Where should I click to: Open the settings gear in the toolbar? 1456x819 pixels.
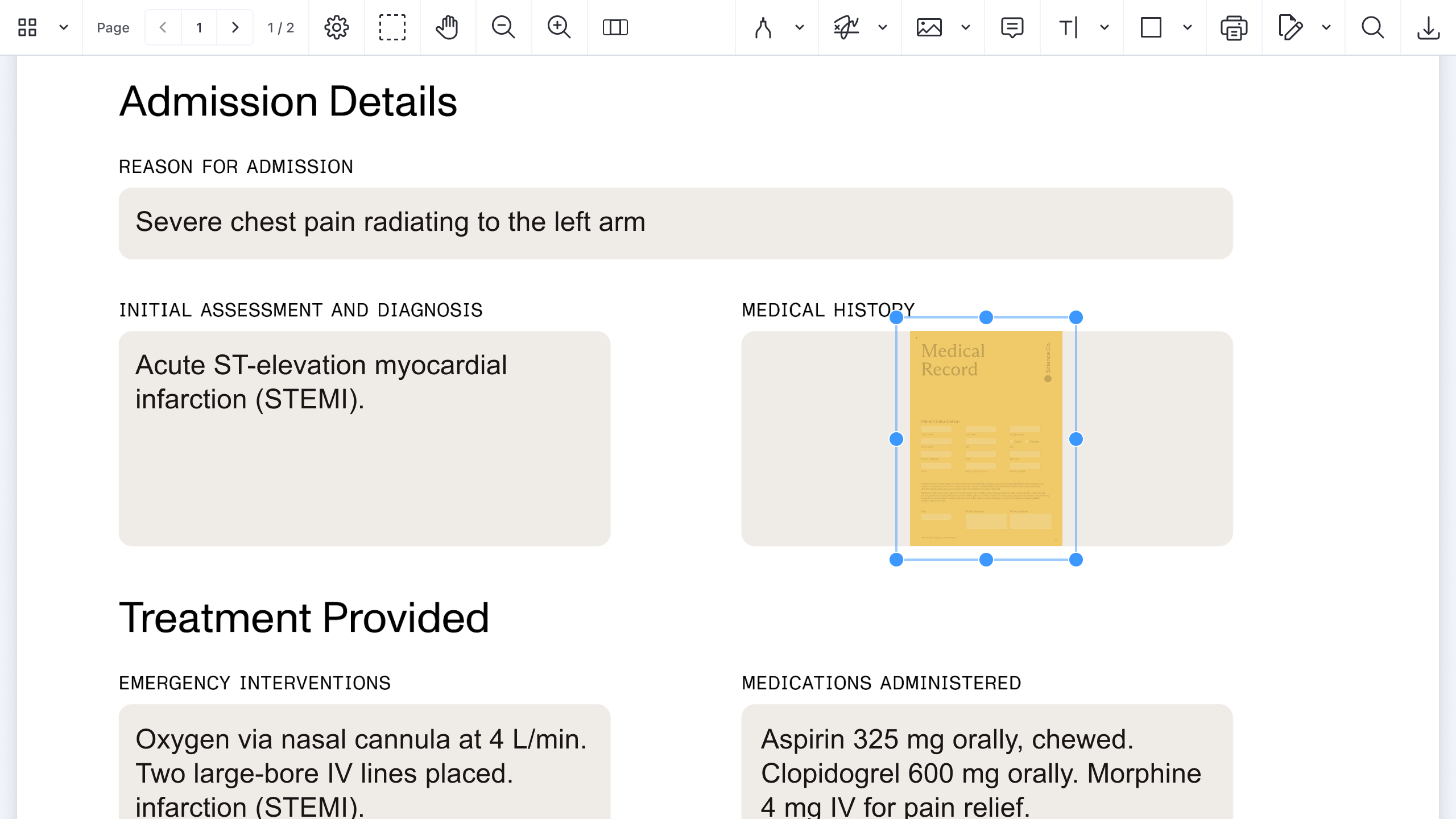336,27
